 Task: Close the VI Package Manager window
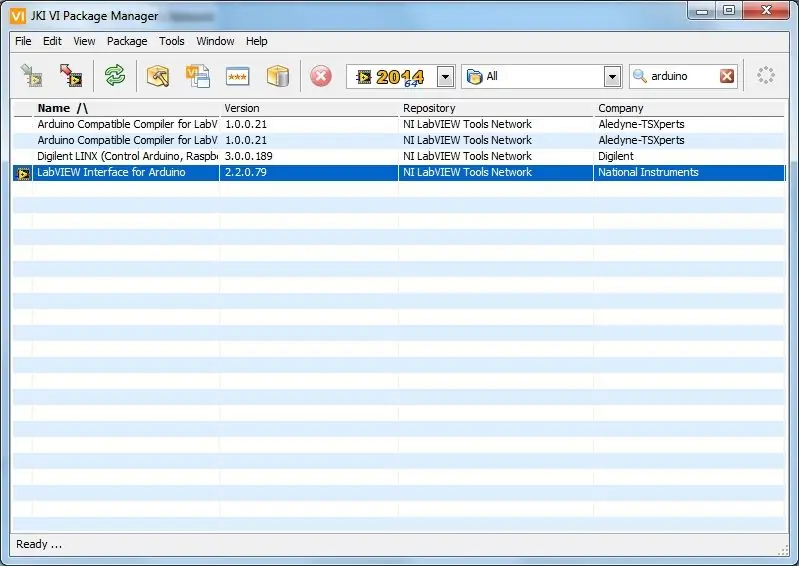(766, 10)
